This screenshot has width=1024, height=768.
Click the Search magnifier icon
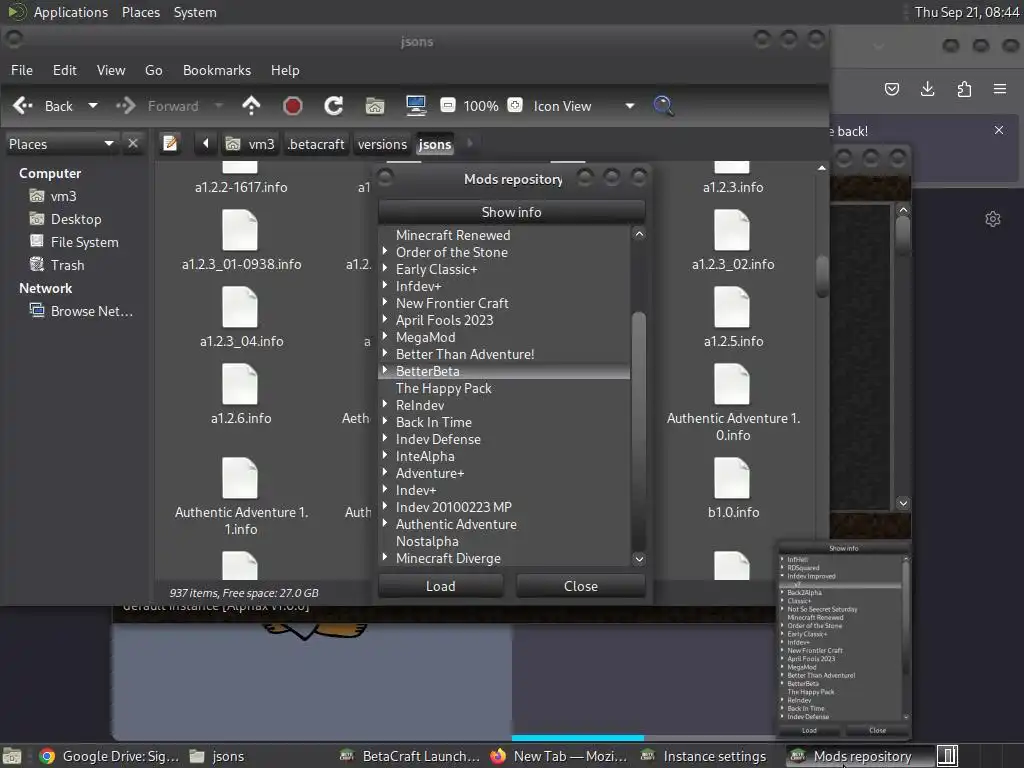click(x=663, y=106)
